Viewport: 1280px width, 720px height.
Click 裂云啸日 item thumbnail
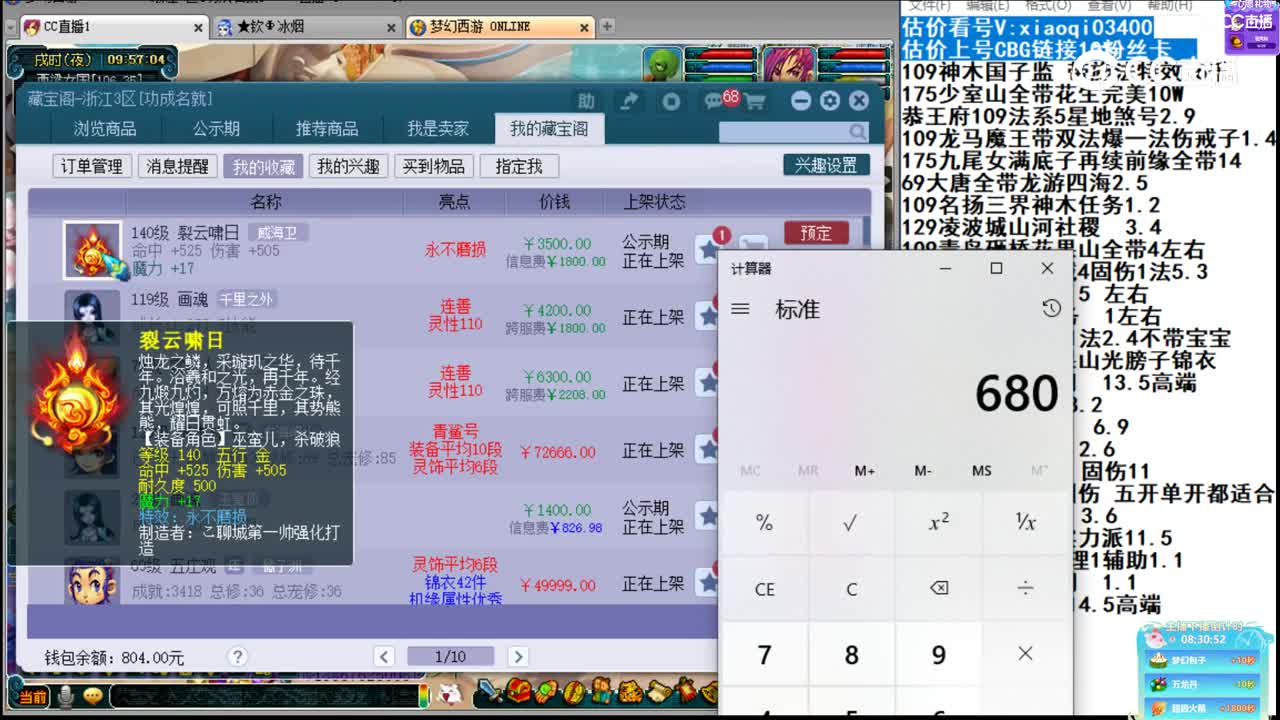tap(93, 250)
